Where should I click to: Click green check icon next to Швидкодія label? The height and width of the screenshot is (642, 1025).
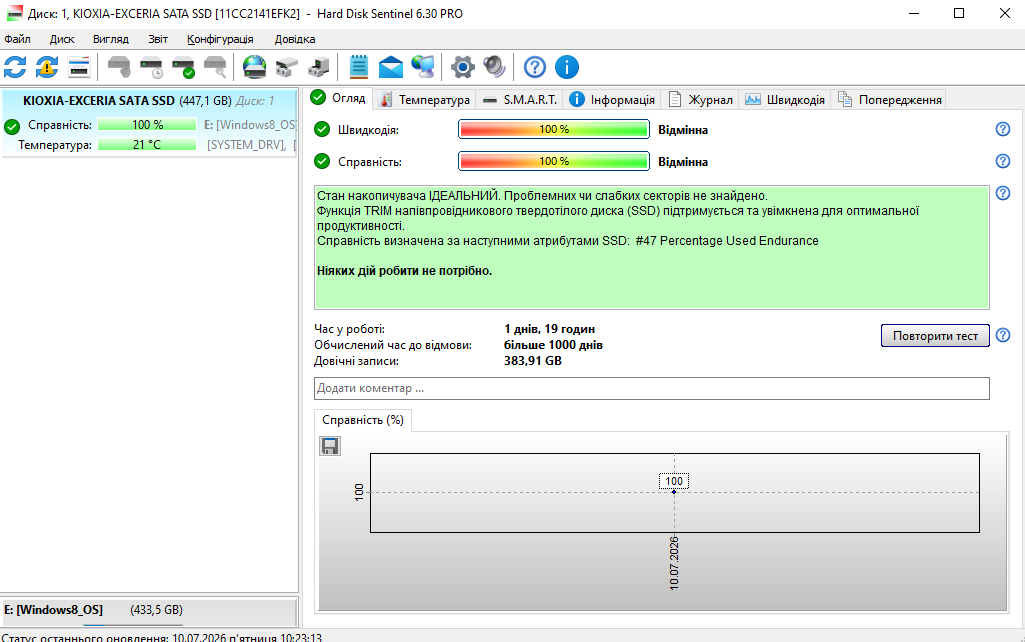click(322, 129)
